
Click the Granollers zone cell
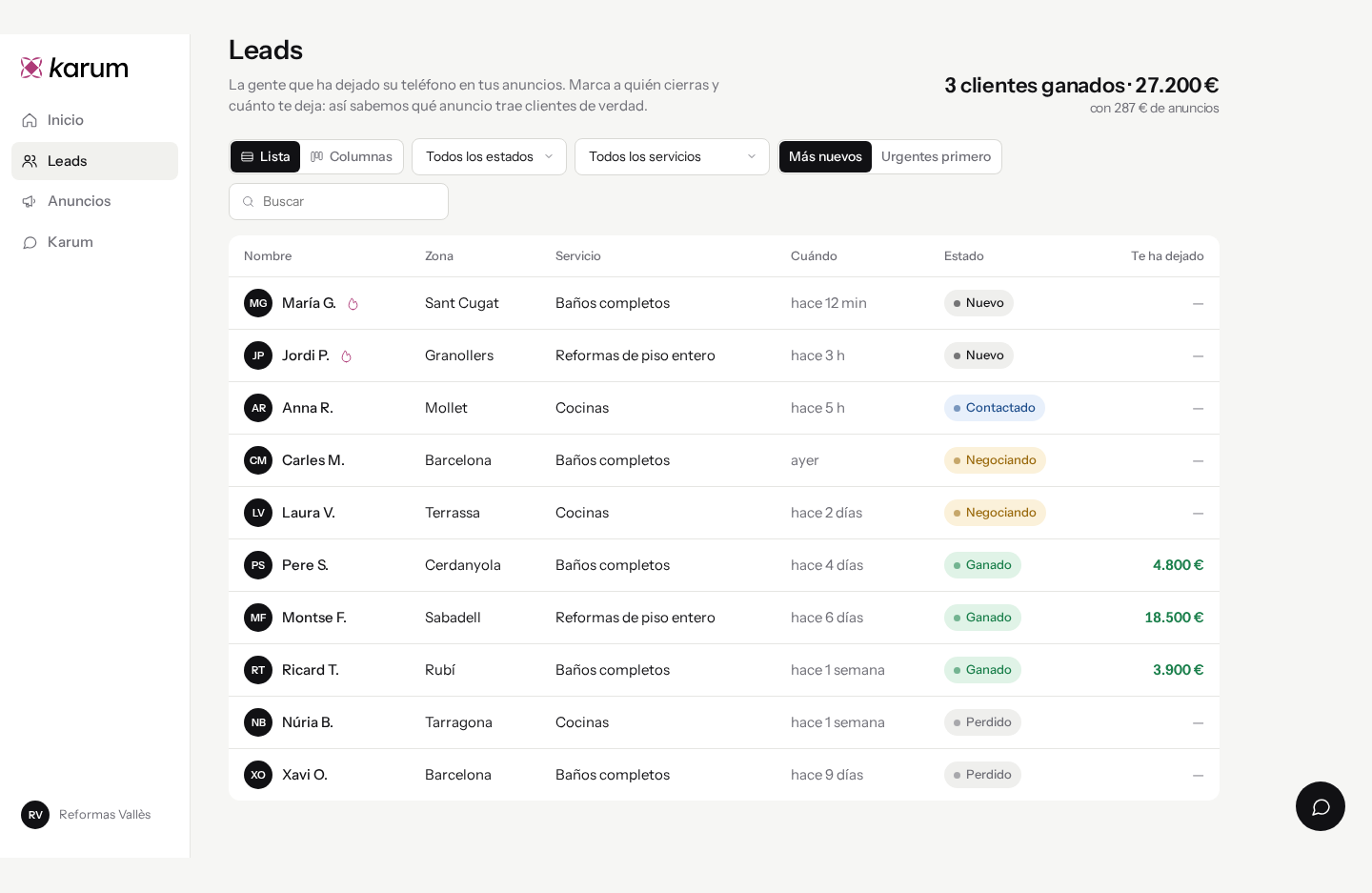(x=459, y=355)
